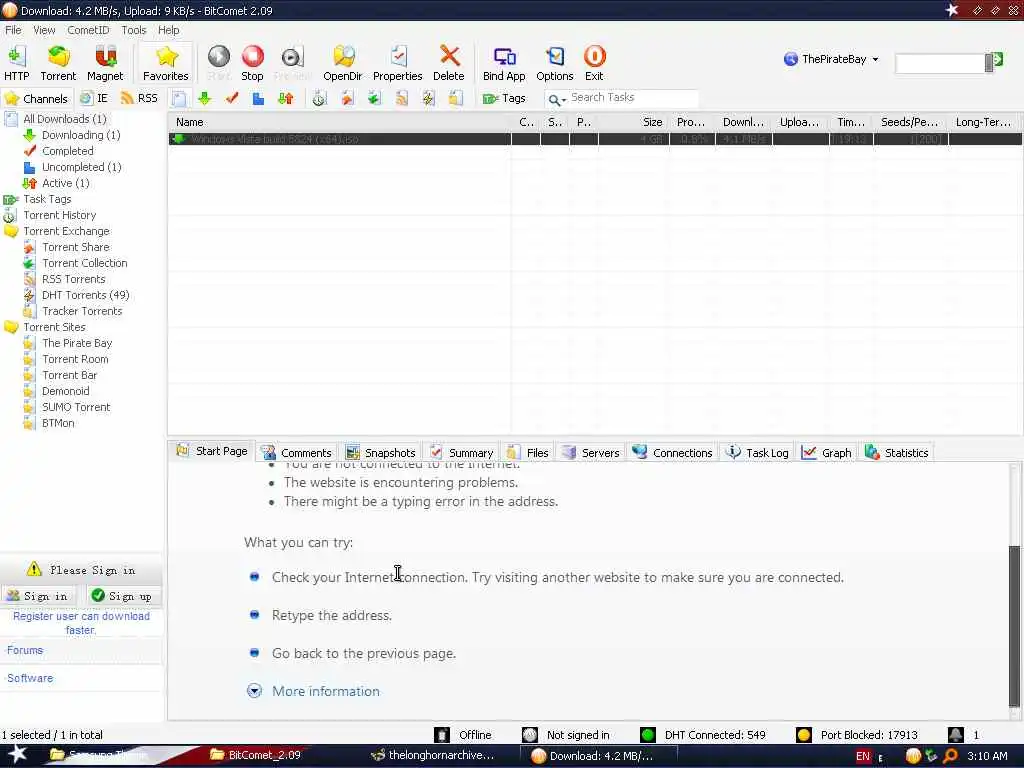Exit BitComet using the Exit icon
Image resolution: width=1024 pixels, height=768 pixels.
pos(594,63)
